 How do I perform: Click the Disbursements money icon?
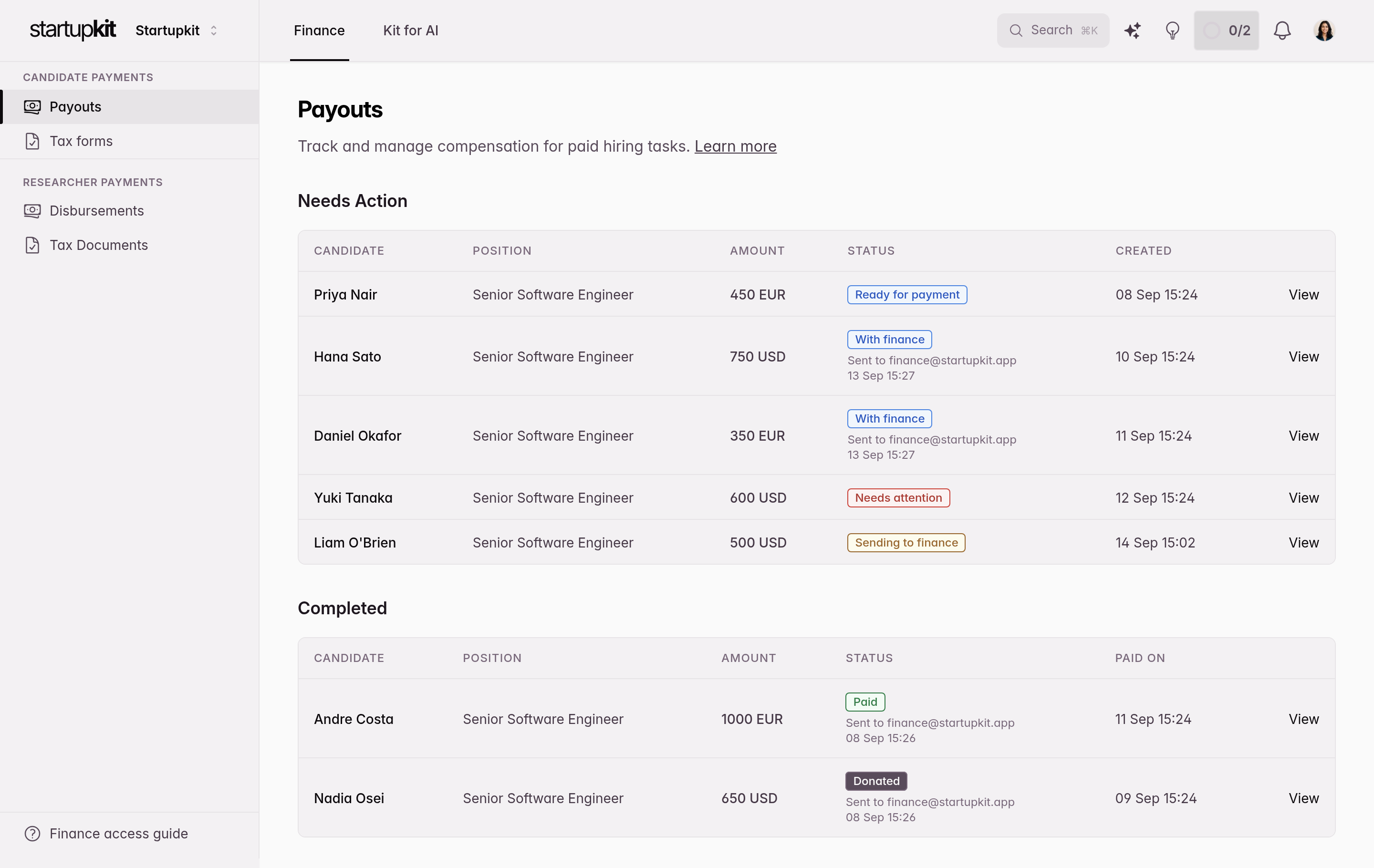click(32, 210)
